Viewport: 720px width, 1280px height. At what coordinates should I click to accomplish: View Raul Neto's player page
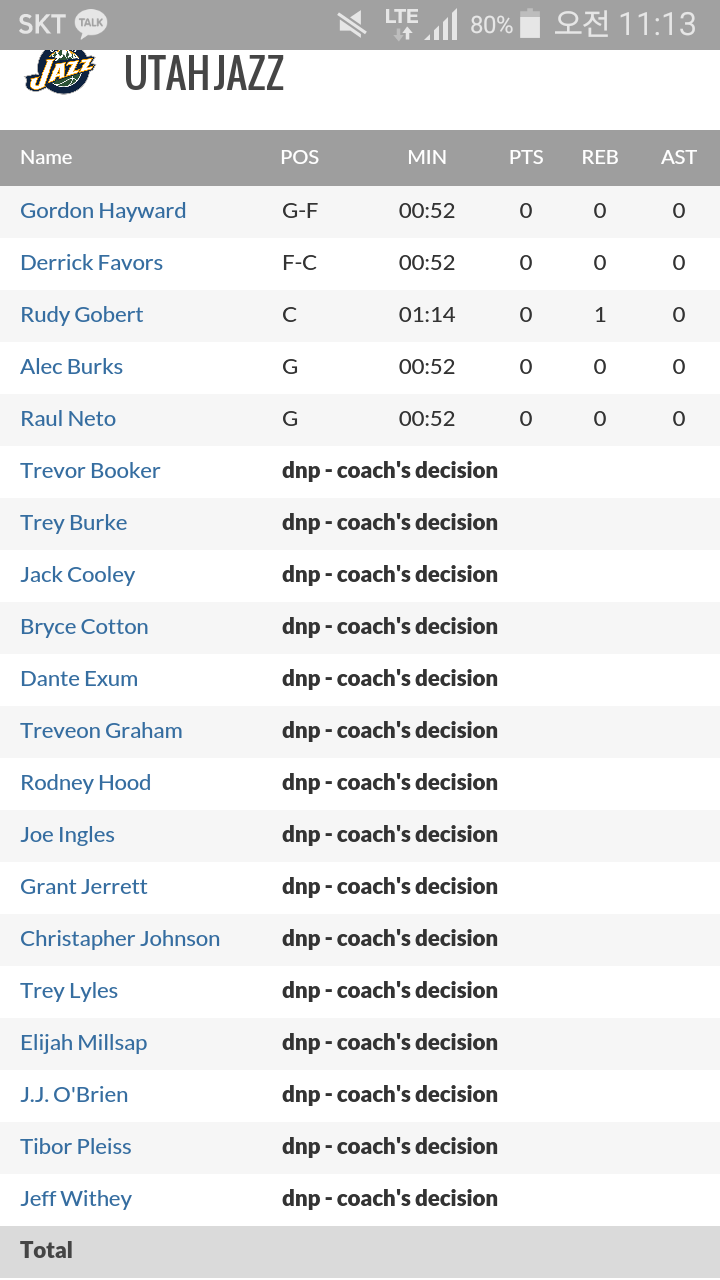[x=68, y=419]
